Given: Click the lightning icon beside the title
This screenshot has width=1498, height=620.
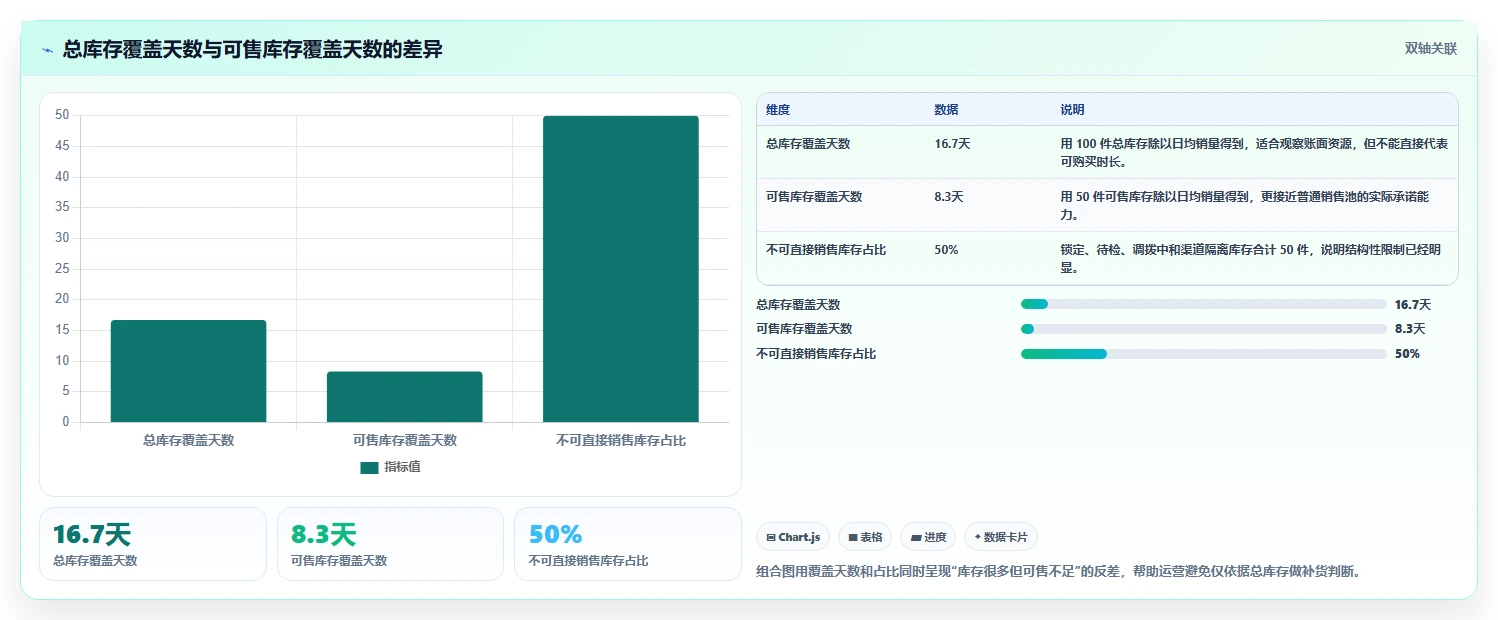Looking at the screenshot, I should click(x=48, y=49).
